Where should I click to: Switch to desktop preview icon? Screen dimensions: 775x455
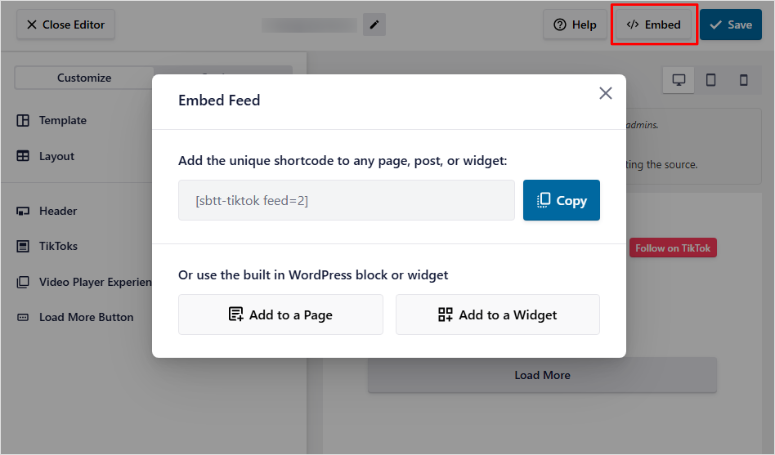coord(679,80)
